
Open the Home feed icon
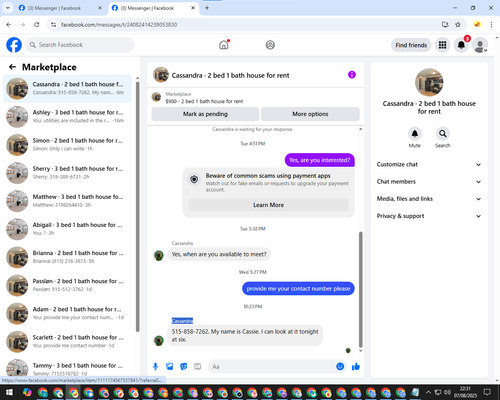coord(224,45)
